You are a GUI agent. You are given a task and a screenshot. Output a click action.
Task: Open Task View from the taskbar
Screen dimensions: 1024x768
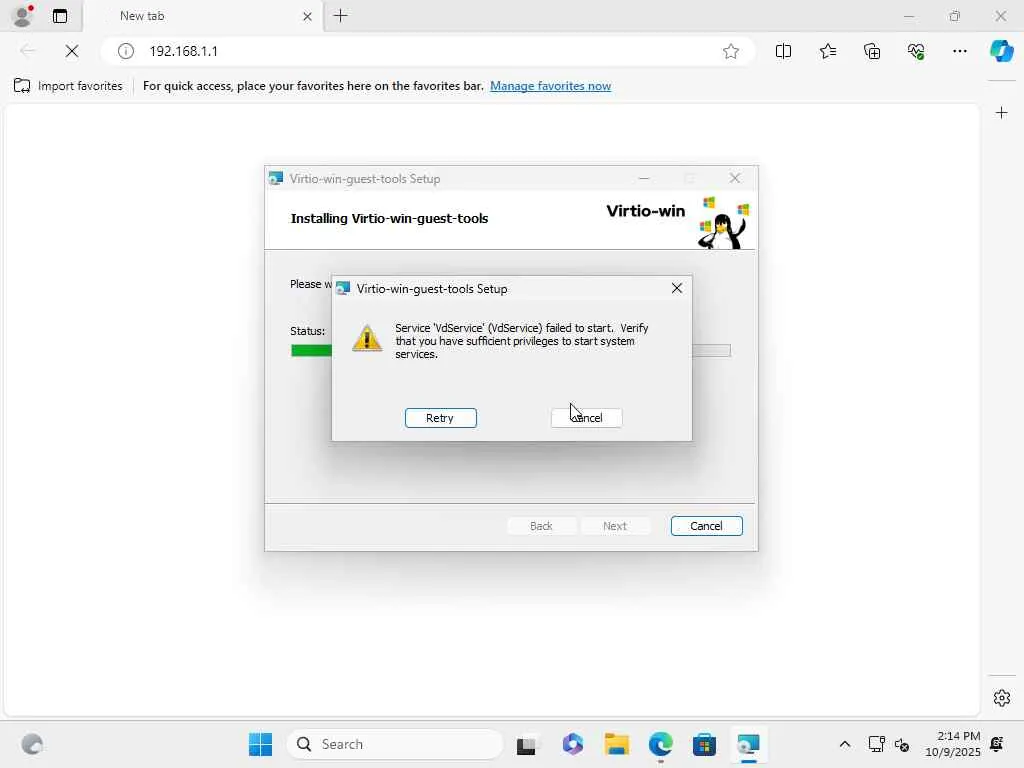point(526,744)
